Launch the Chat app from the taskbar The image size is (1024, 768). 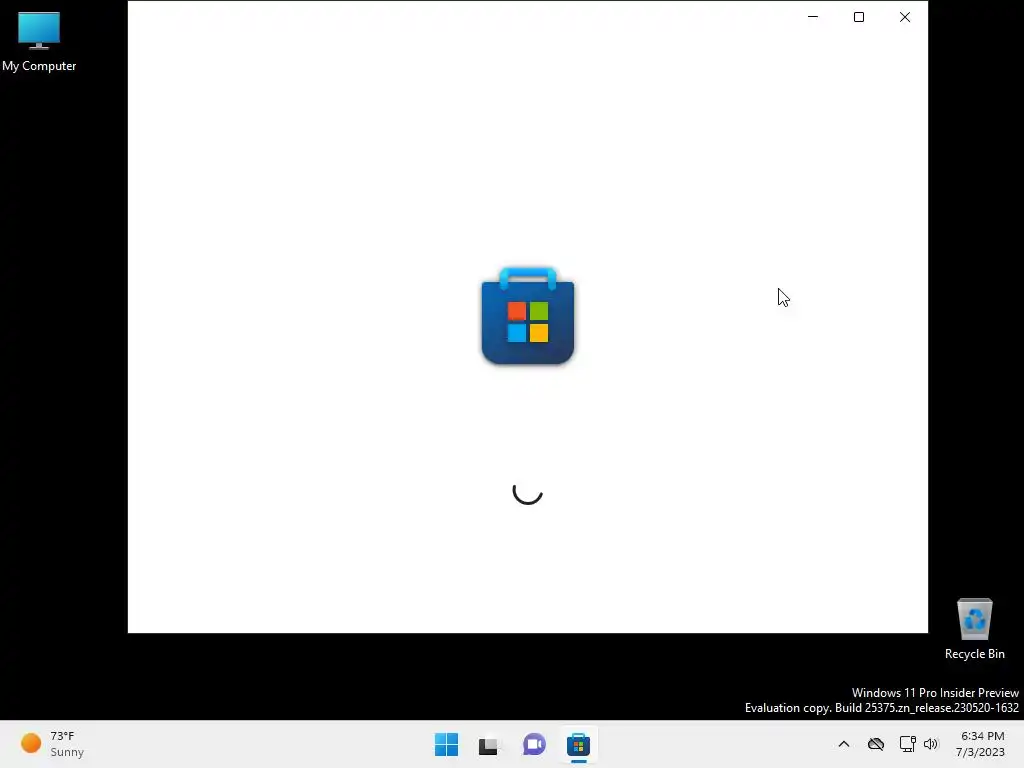tap(534, 744)
